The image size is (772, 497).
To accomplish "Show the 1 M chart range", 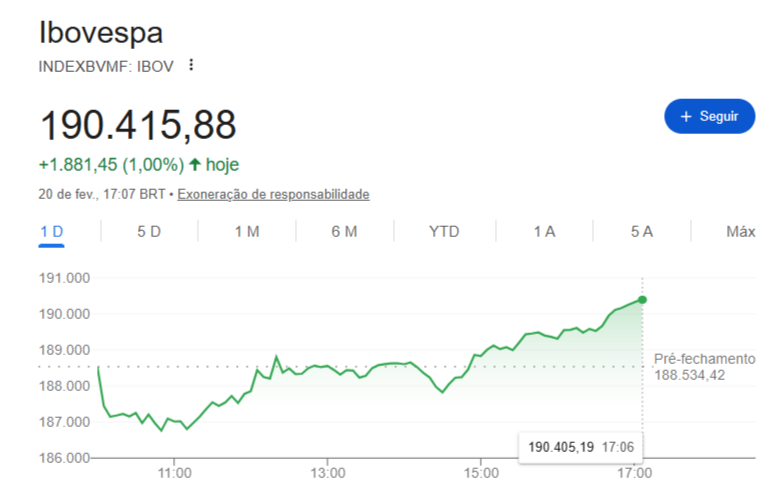I will (247, 232).
